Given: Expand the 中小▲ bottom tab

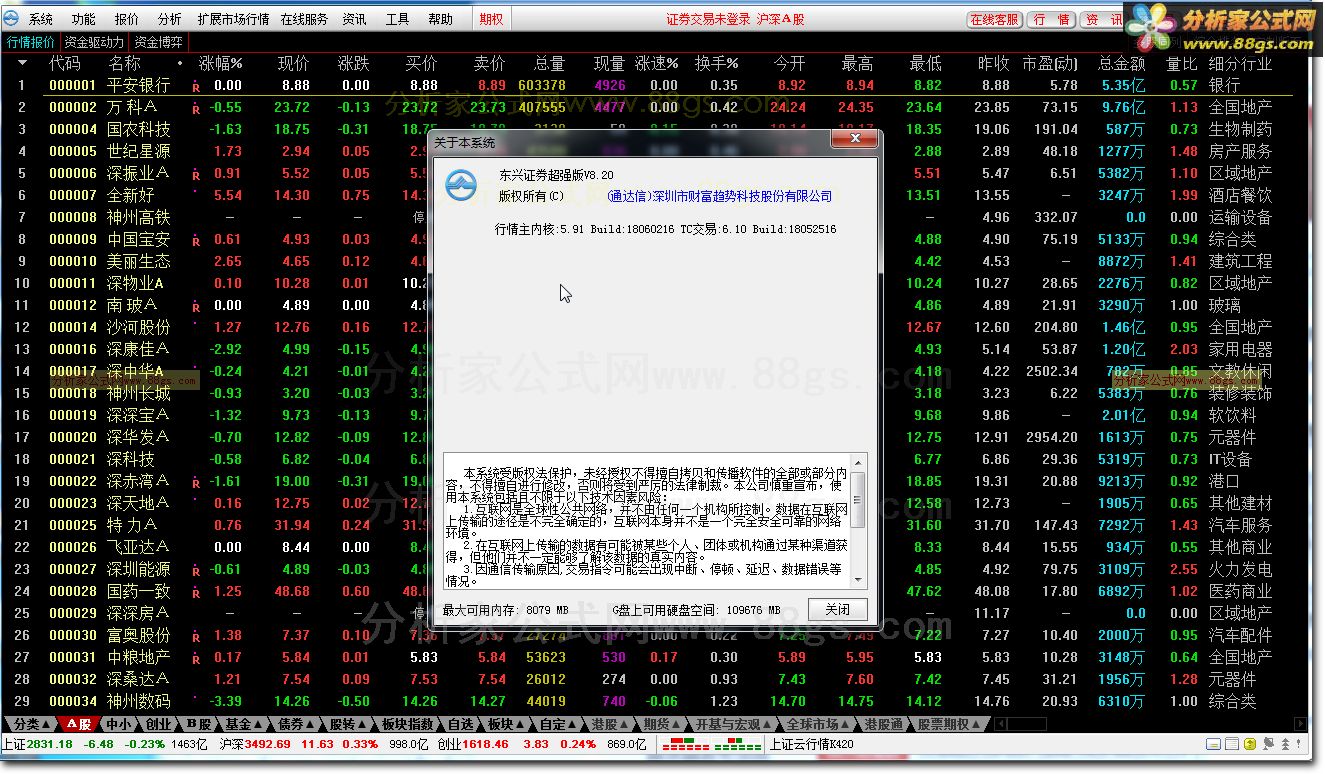Looking at the screenshot, I should click(117, 724).
